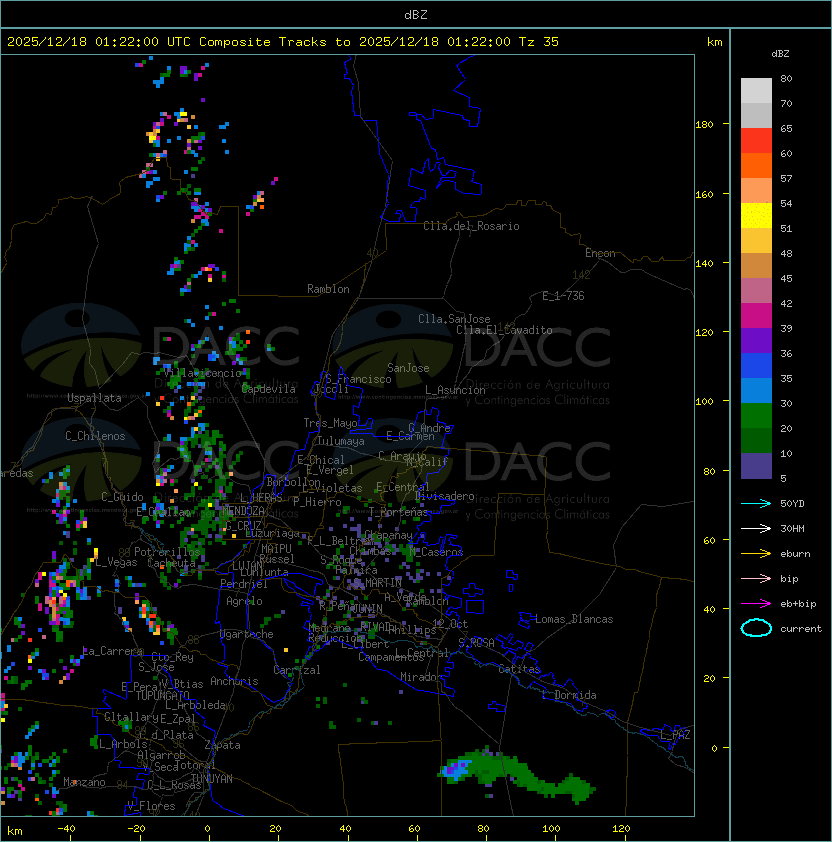The image size is (832, 842).
Task: Click the 'Carrizal' map label
Action: [296, 670]
